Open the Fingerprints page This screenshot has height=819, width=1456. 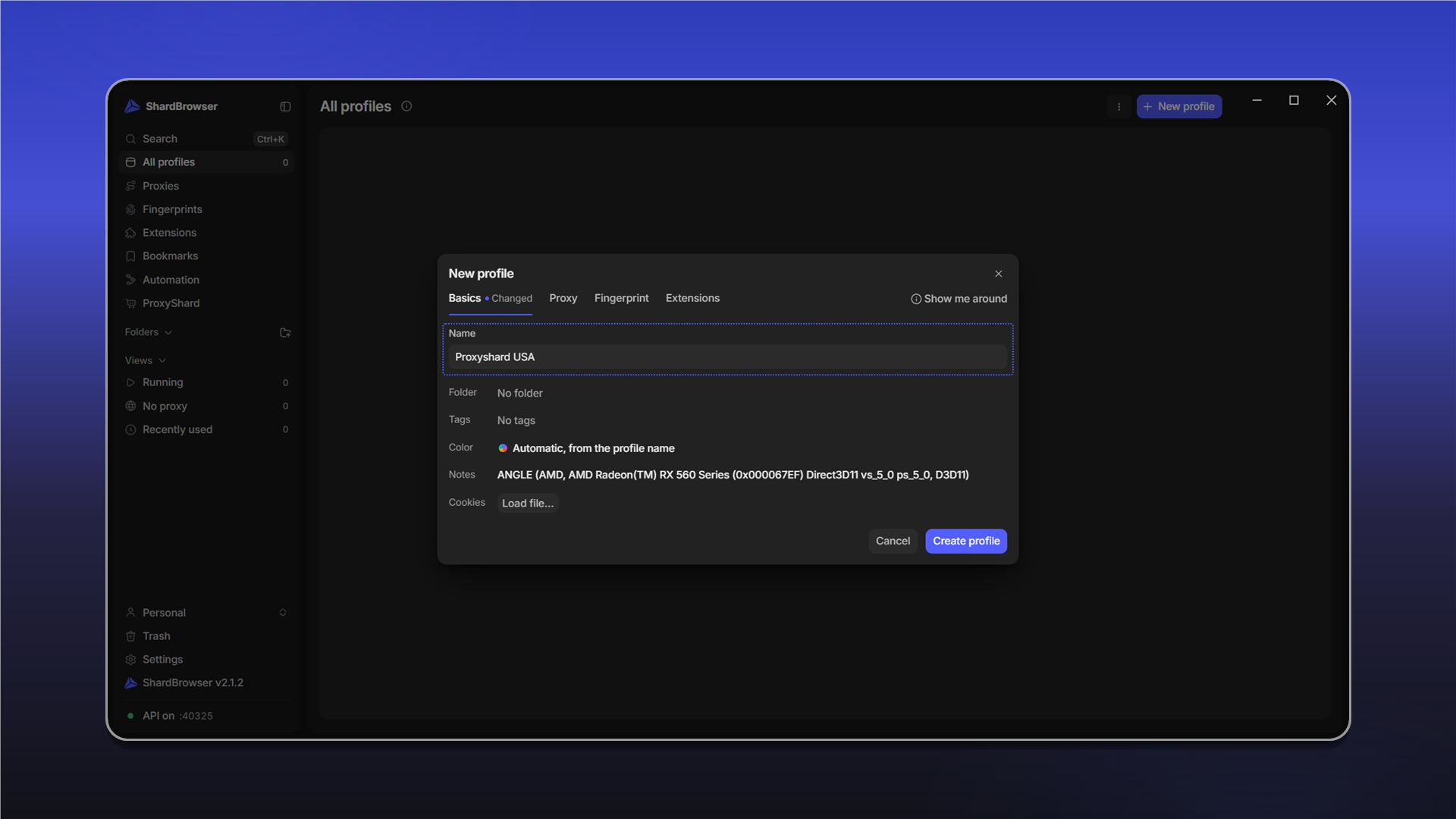(x=206, y=209)
